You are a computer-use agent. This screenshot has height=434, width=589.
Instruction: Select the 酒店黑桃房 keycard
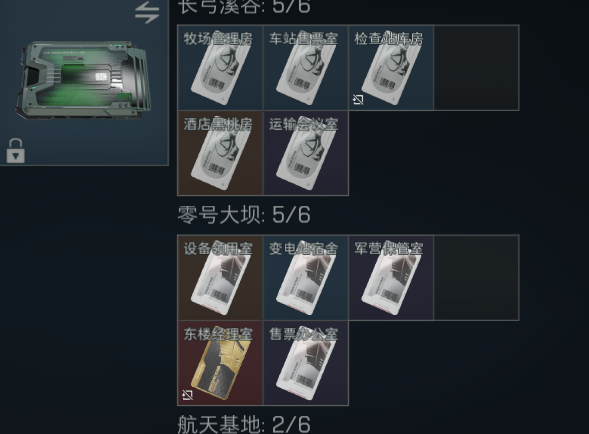220,153
